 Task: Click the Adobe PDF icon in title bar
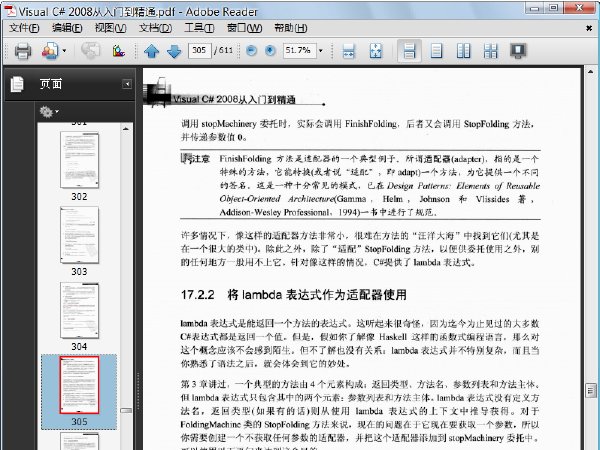coord(11,11)
